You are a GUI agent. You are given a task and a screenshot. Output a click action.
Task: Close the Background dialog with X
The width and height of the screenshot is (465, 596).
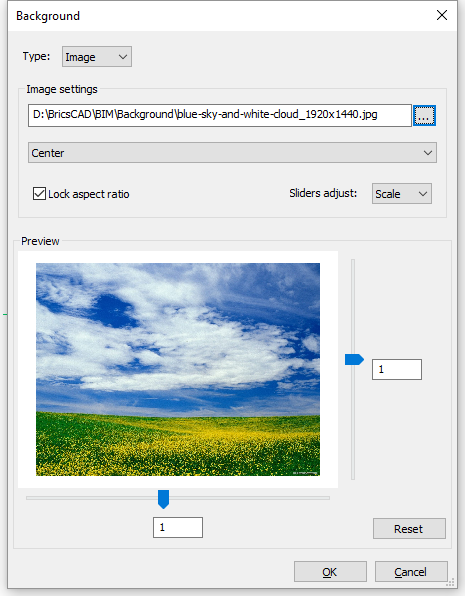(442, 15)
